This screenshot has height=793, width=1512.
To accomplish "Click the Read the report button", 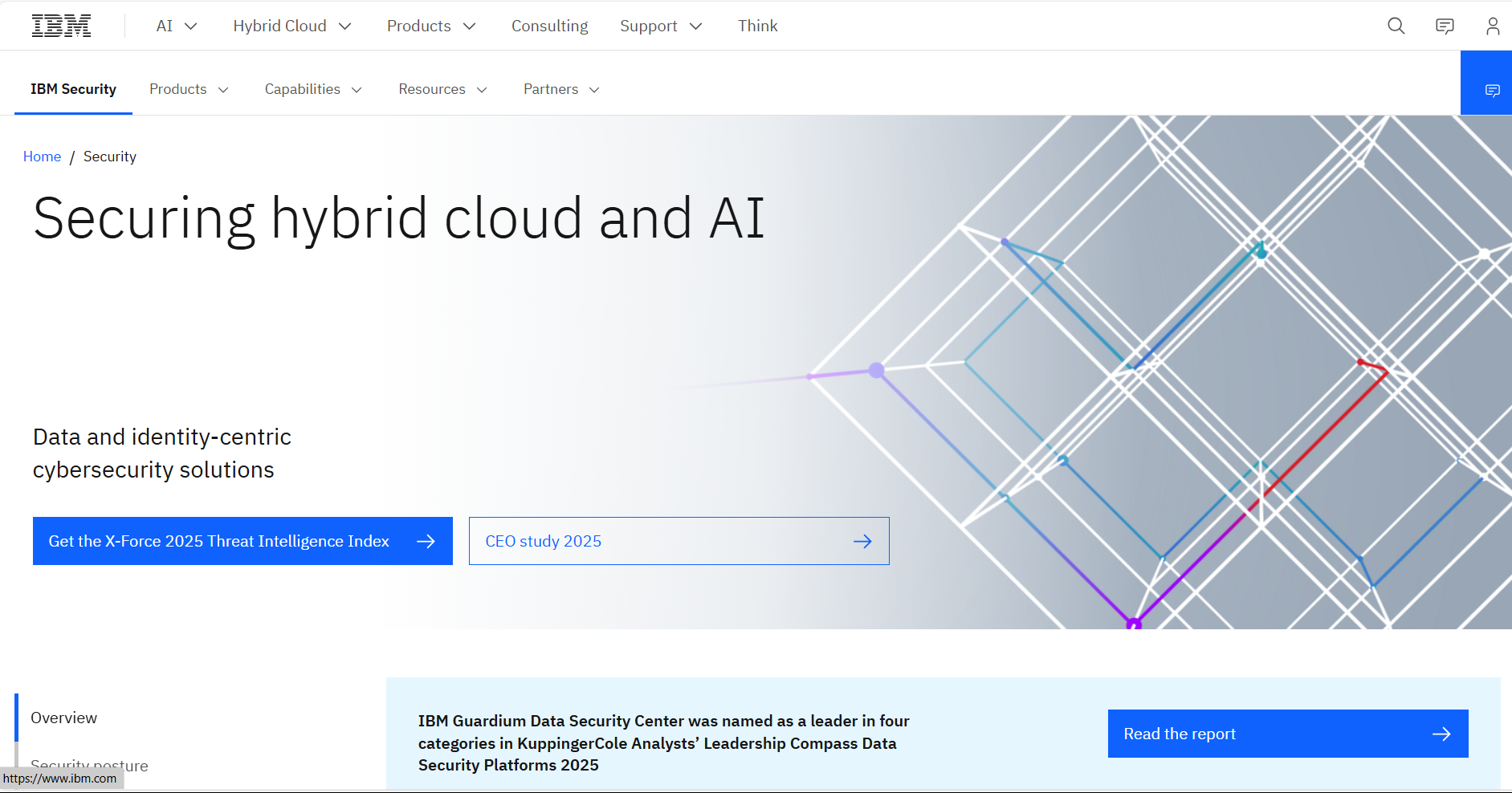I will [x=1288, y=734].
